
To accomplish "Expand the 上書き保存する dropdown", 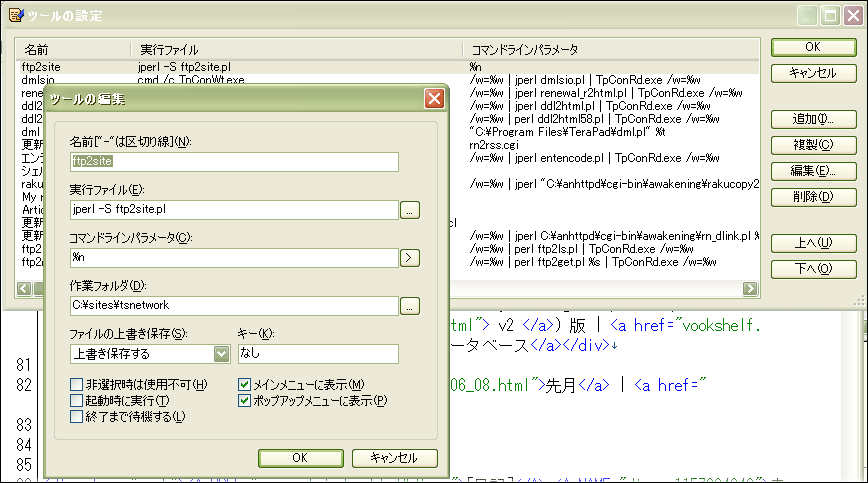I will pos(221,354).
